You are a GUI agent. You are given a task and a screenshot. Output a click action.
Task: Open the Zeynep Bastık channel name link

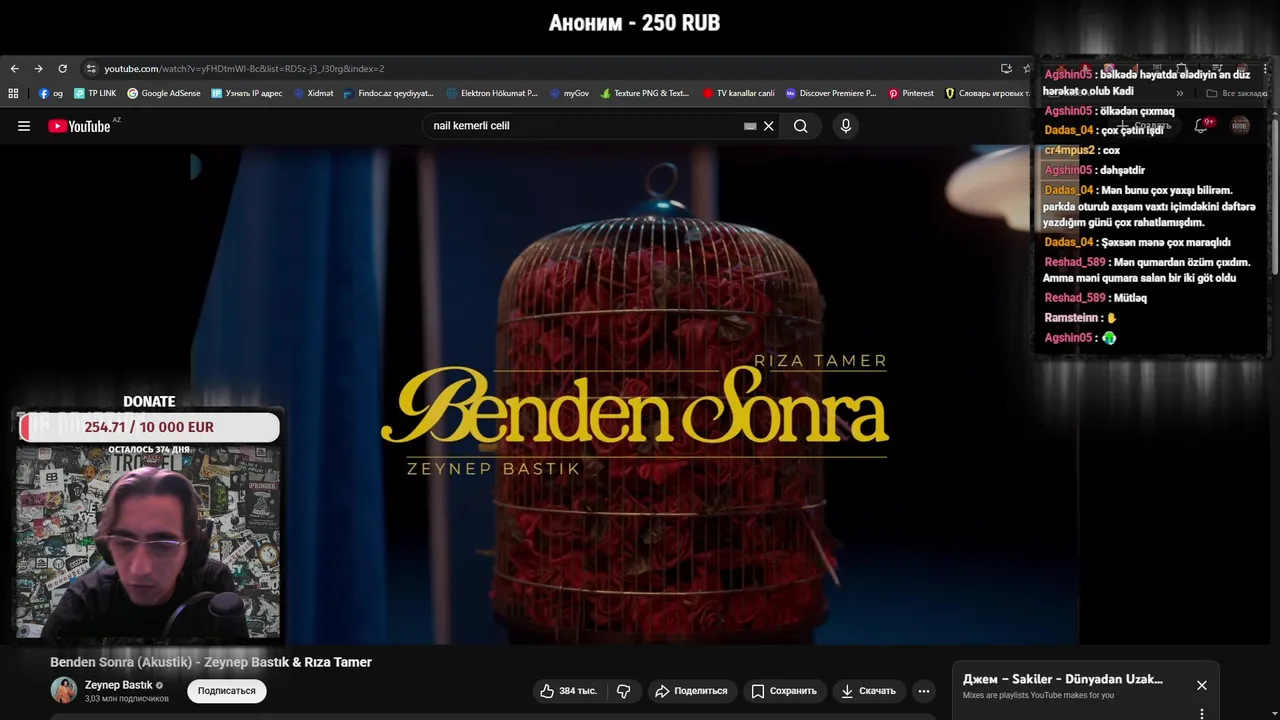pos(118,685)
